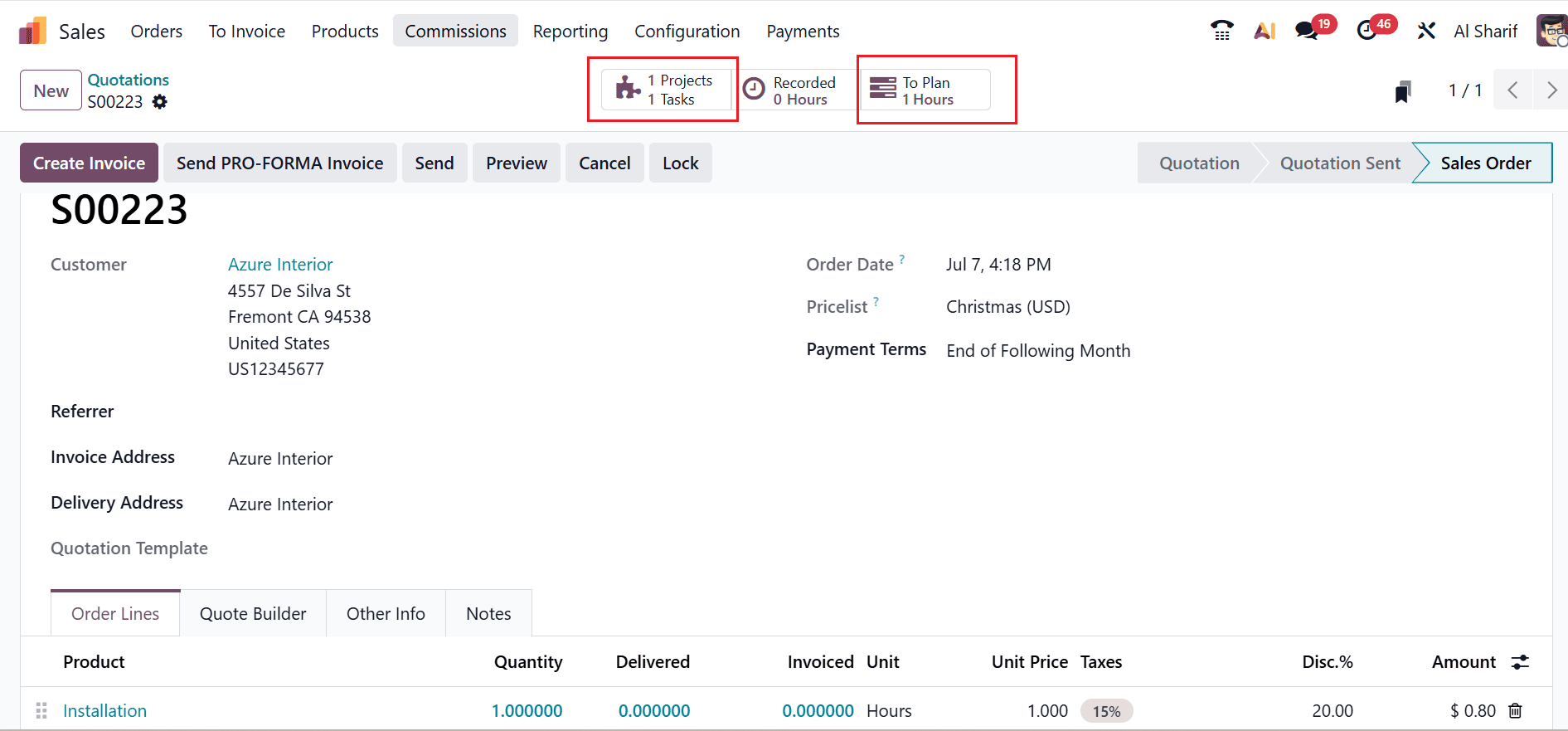Image resolution: width=1568 pixels, height=731 pixels.
Task: Click the user avatar picture
Action: point(1551,31)
